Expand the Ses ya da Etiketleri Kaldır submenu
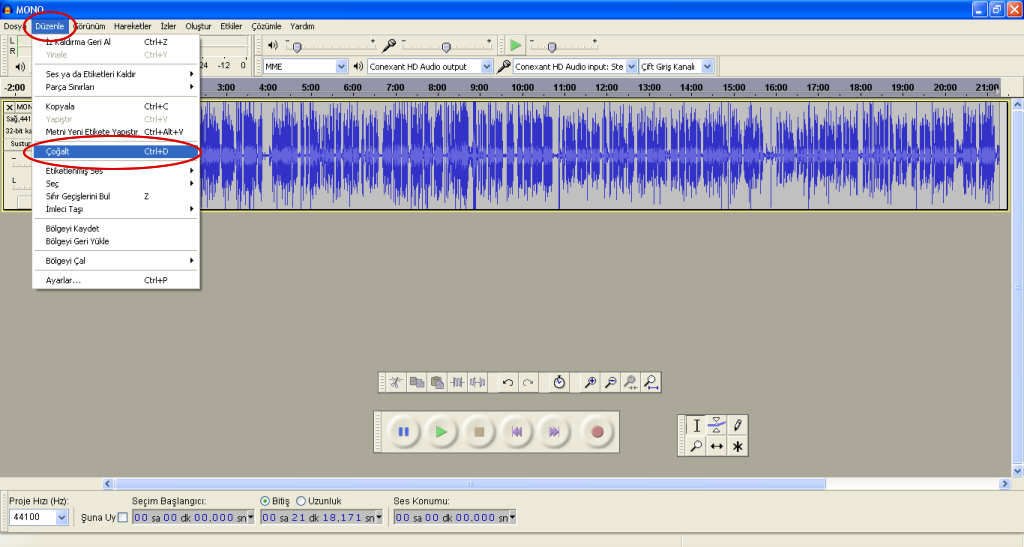Screen dimensions: 1024x547 pyautogui.click(x=116, y=74)
